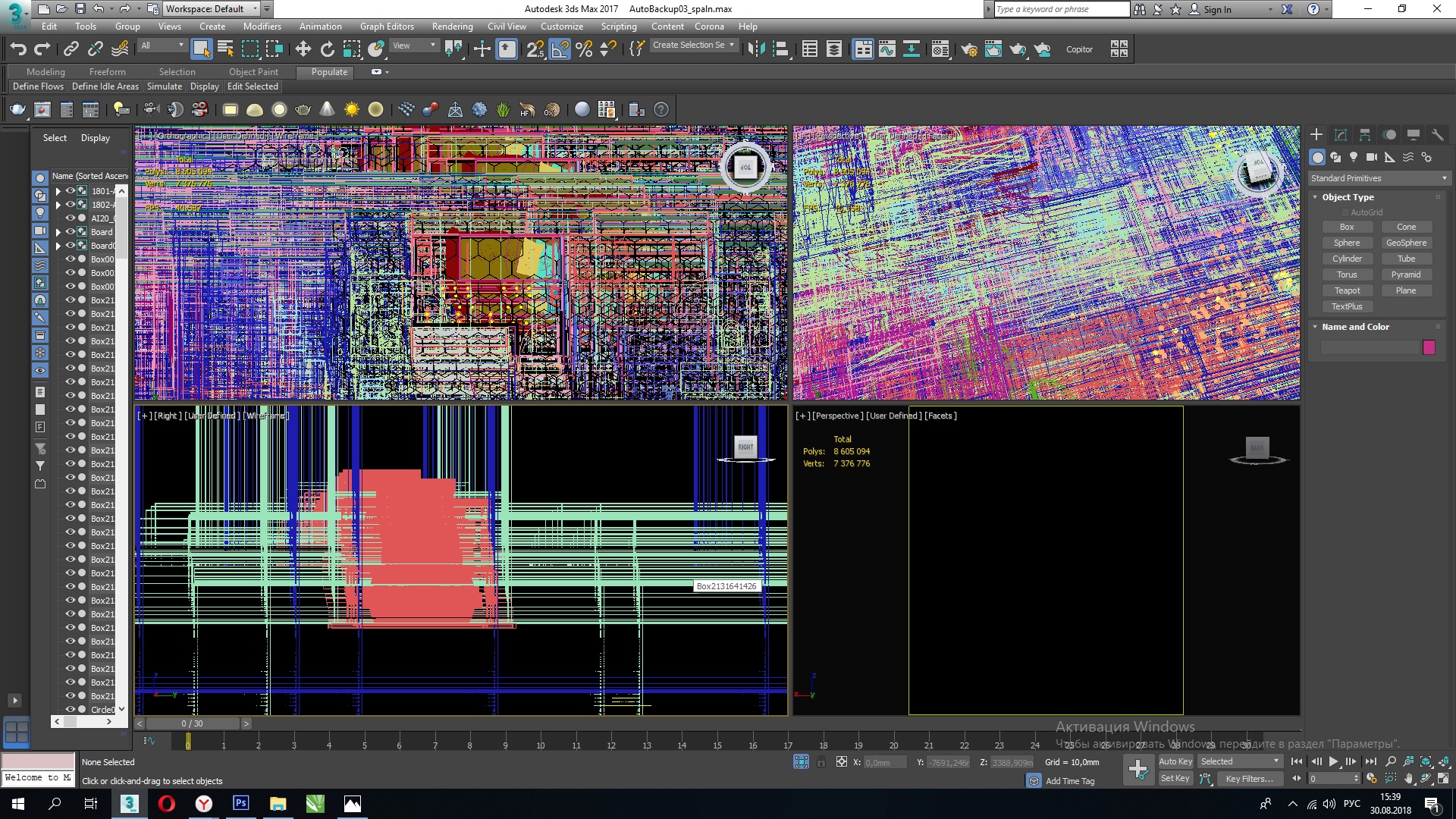Viewport: 1456px width, 819px height.
Task: Hide the Board object via eye icon
Action: [x=70, y=232]
